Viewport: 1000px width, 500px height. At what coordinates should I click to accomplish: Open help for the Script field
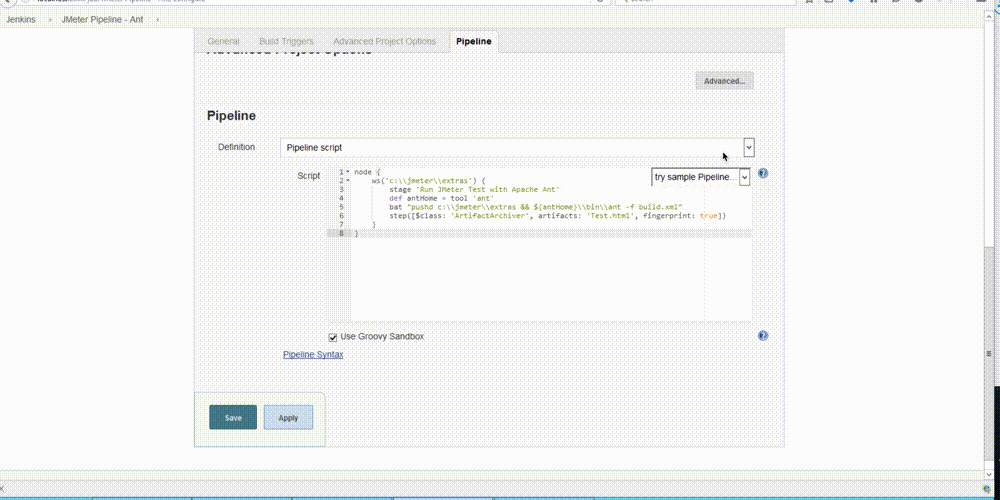pos(763,173)
